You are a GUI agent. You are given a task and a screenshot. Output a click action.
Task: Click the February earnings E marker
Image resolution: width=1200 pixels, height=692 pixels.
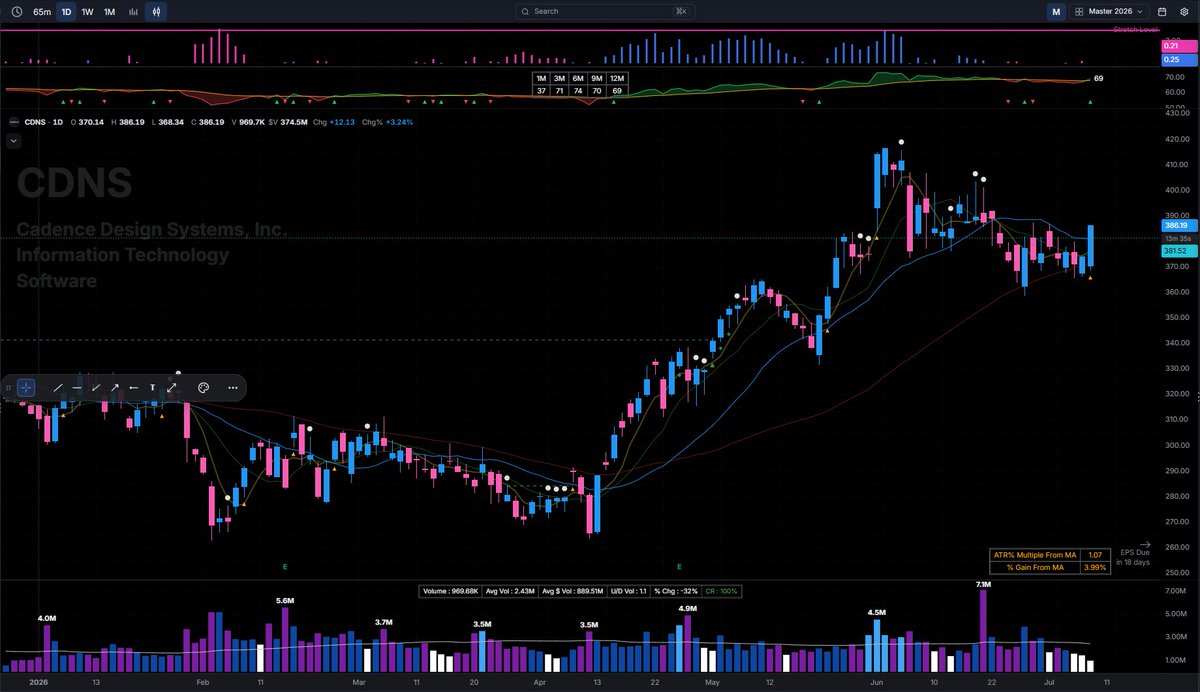[x=285, y=567]
